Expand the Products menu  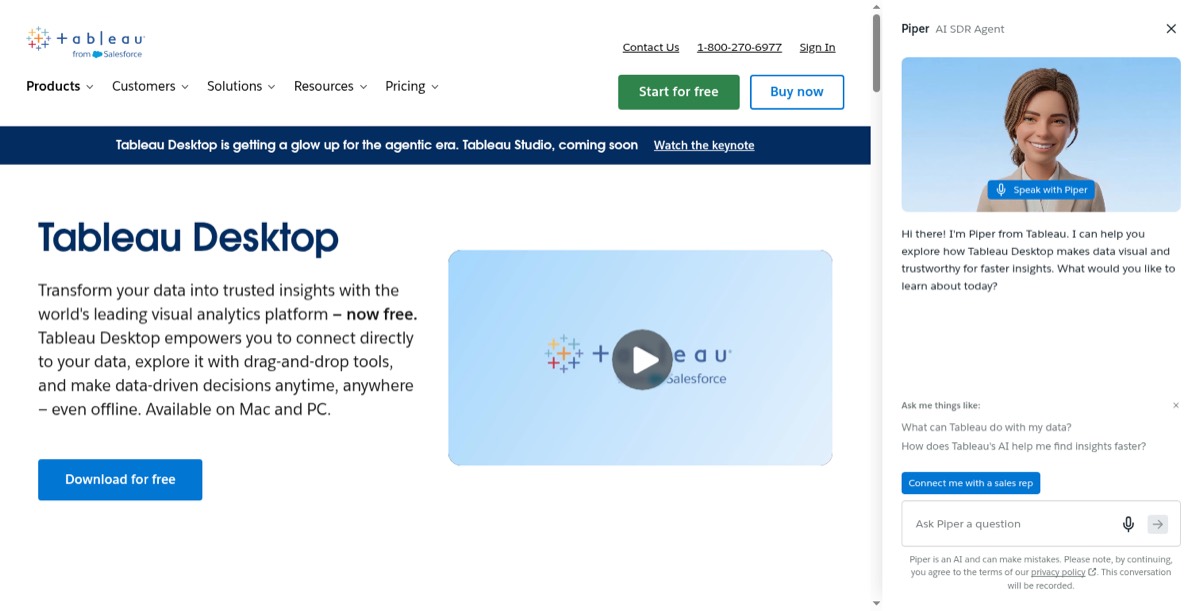60,86
